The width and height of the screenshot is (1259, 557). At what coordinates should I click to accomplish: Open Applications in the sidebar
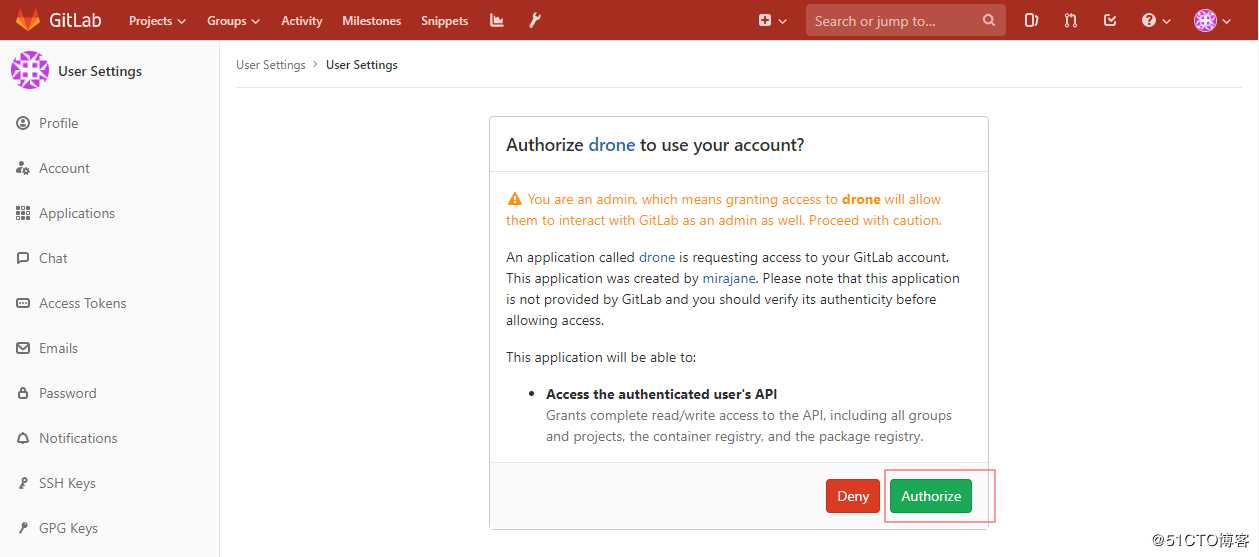tap(77, 213)
